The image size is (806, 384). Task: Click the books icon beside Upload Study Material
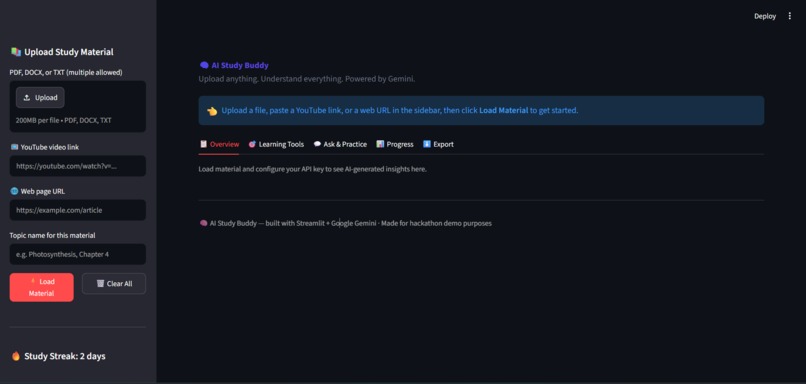(x=16, y=52)
